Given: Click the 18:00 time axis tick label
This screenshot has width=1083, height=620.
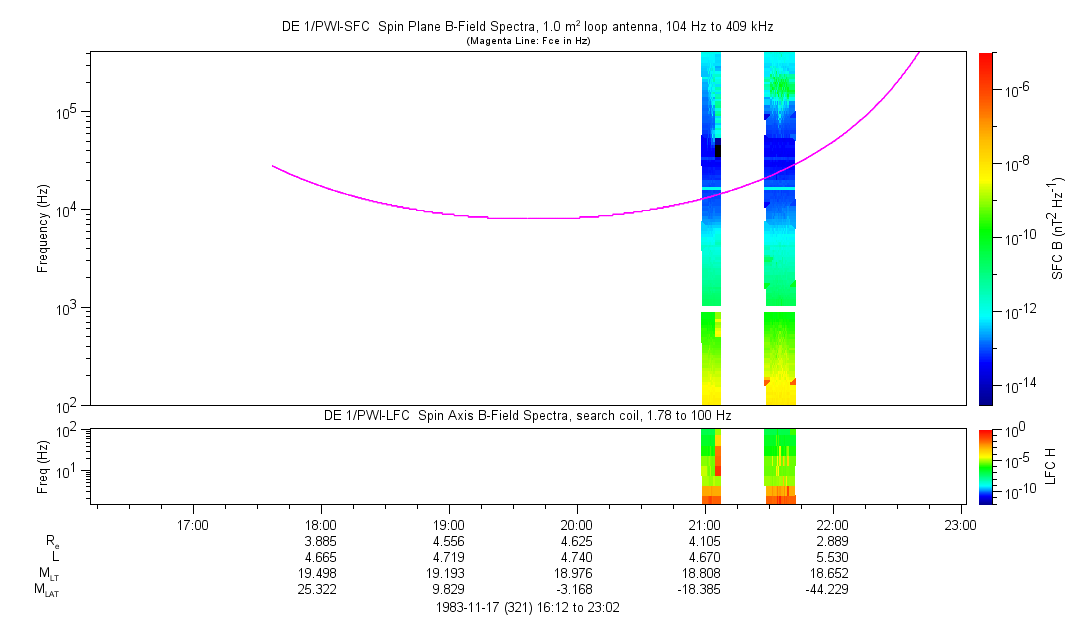Looking at the screenshot, I should (320, 523).
